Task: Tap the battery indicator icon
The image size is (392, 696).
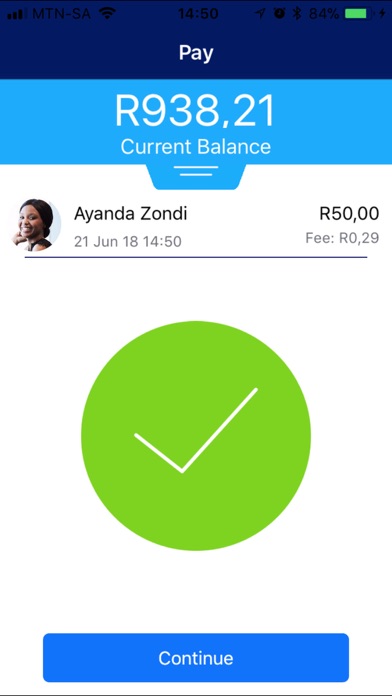Action: coord(359,14)
